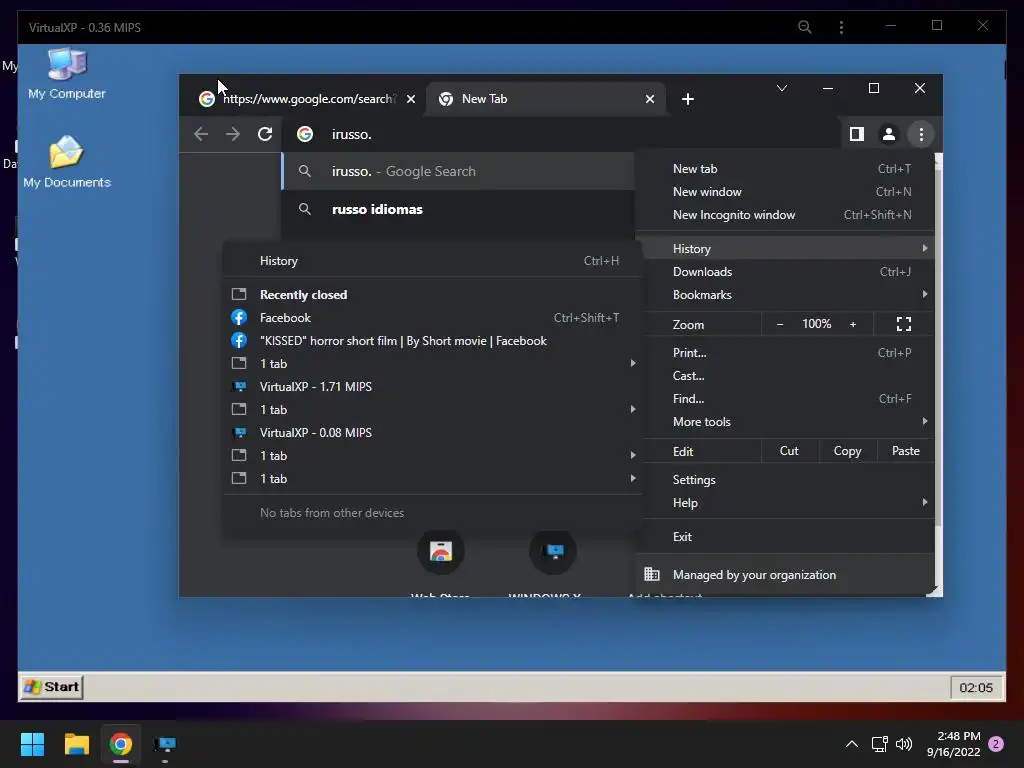Click the back navigation arrow in Chrome
1024x768 pixels.
(x=201, y=134)
